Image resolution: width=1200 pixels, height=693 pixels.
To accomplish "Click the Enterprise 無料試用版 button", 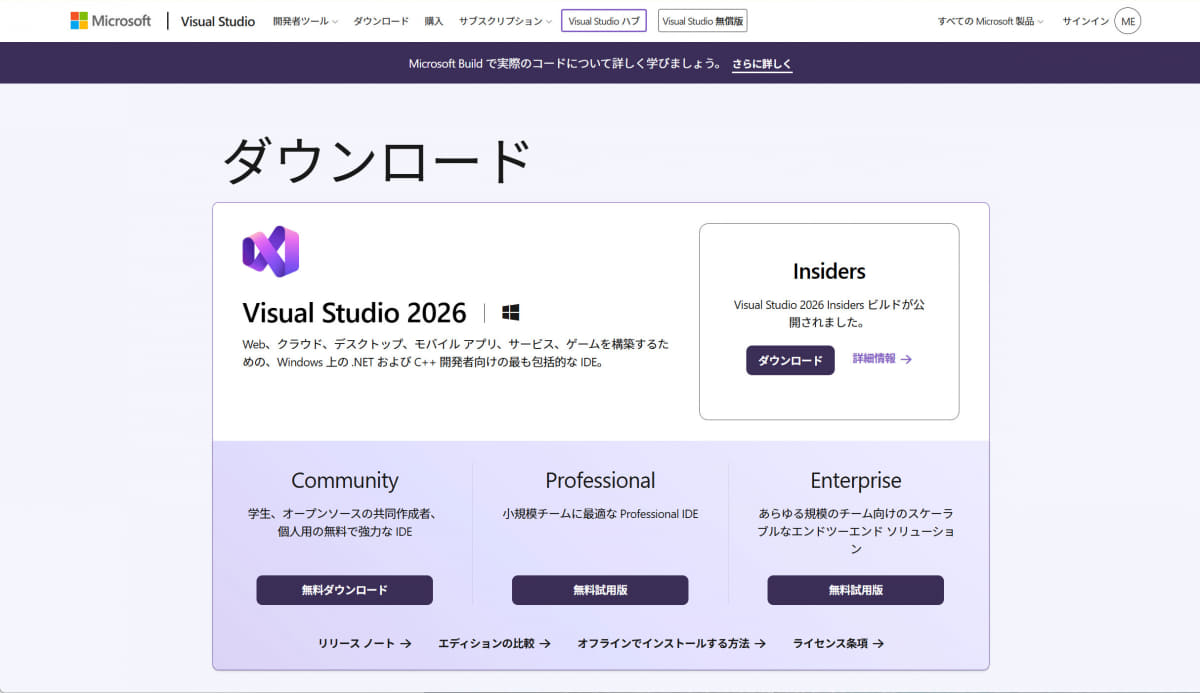I will 855,590.
